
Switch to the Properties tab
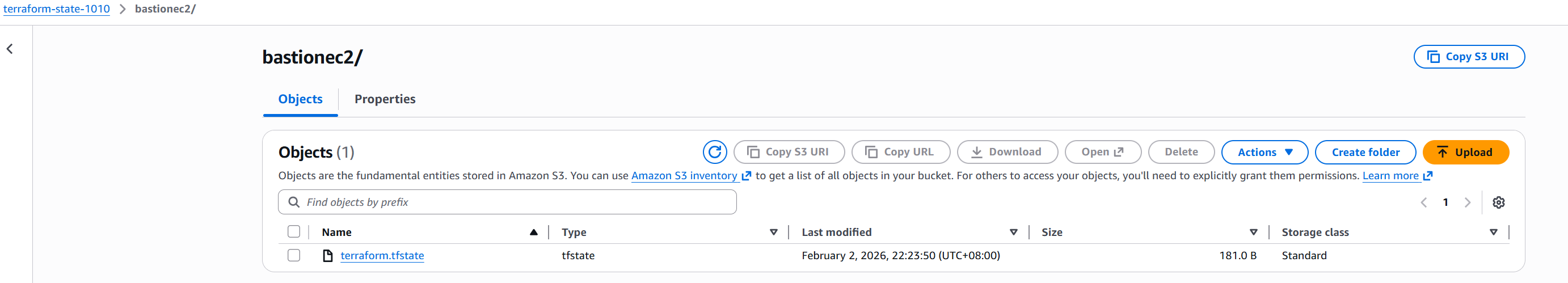click(x=385, y=99)
